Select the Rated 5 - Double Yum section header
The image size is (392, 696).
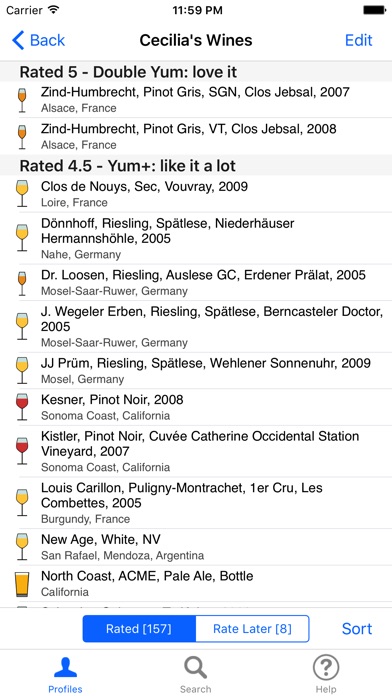(196, 71)
